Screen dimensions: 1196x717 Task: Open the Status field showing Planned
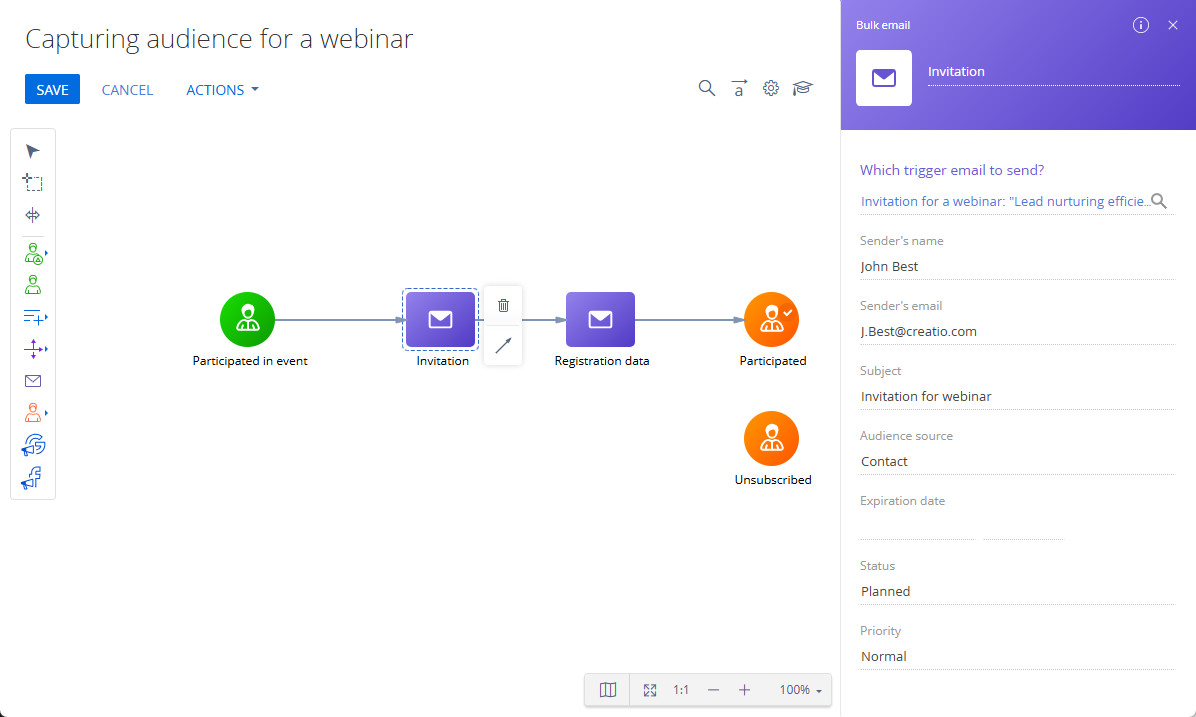pos(1018,591)
